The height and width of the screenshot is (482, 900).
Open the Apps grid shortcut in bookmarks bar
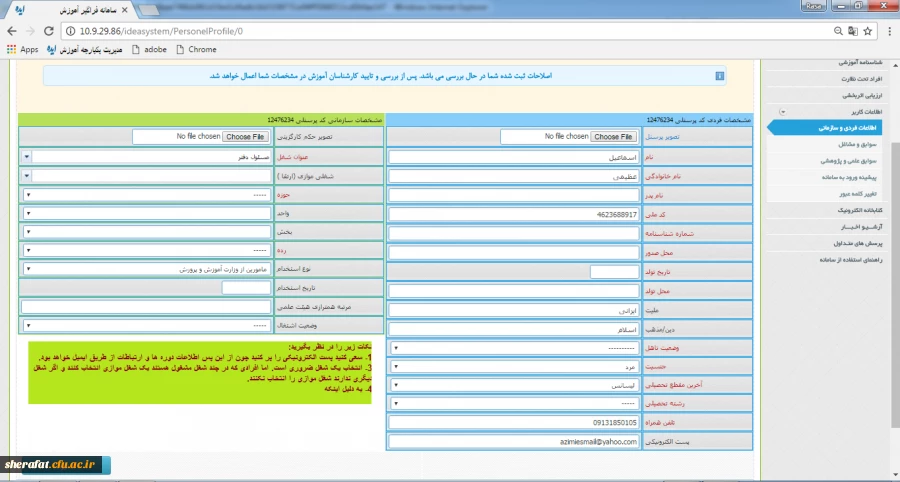pos(22,49)
